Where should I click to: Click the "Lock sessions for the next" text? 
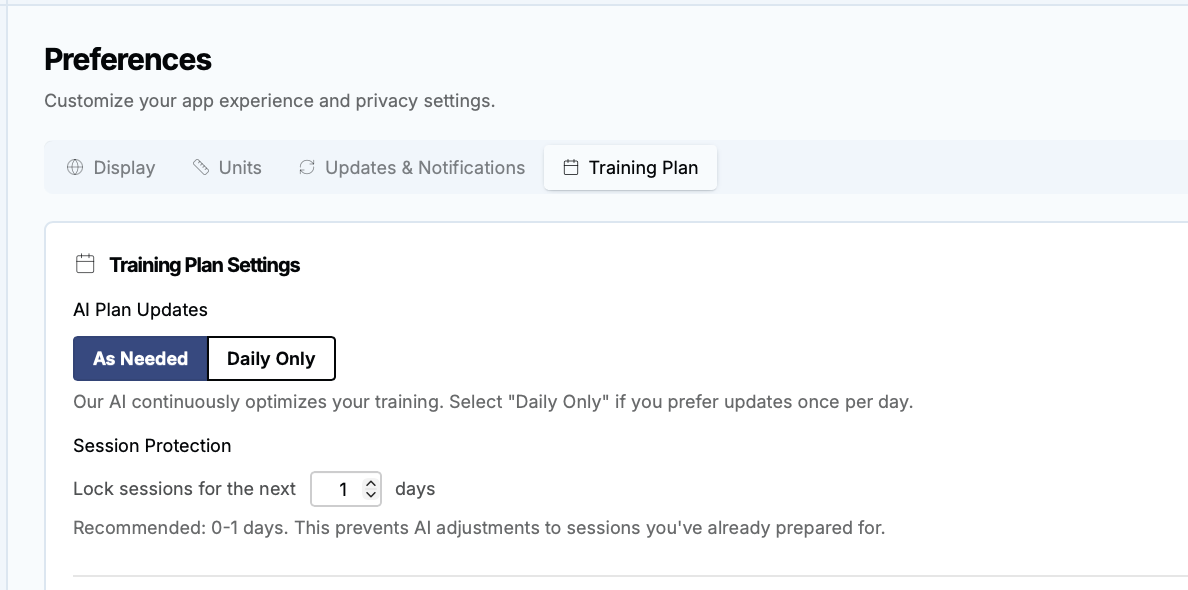(185, 489)
